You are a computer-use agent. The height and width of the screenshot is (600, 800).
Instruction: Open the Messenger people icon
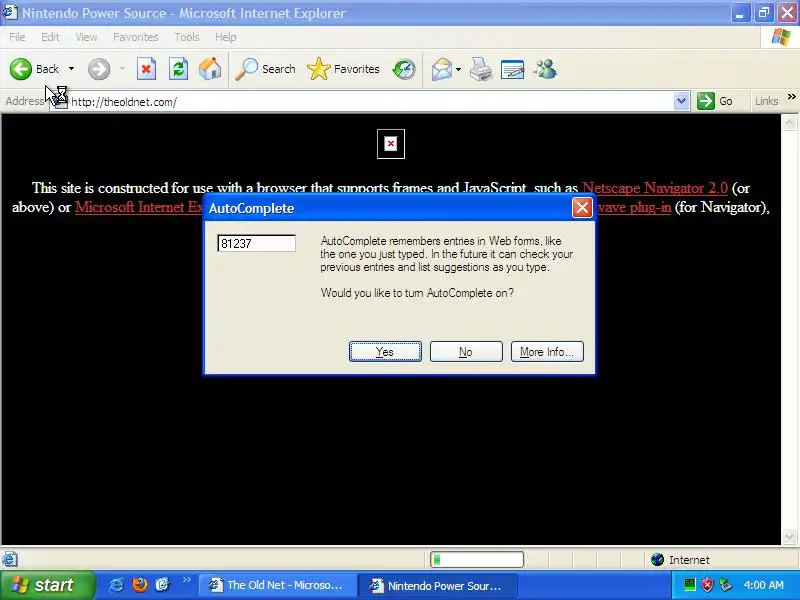(545, 69)
